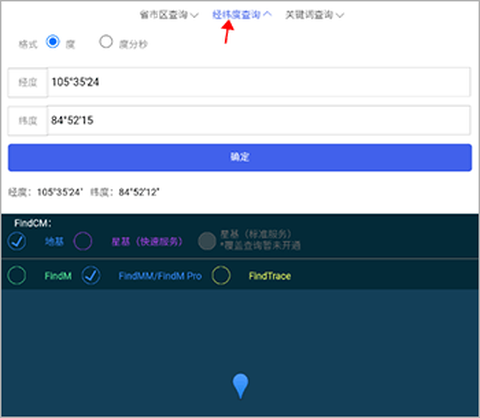Click the 经度 longitude input field

coord(259,82)
